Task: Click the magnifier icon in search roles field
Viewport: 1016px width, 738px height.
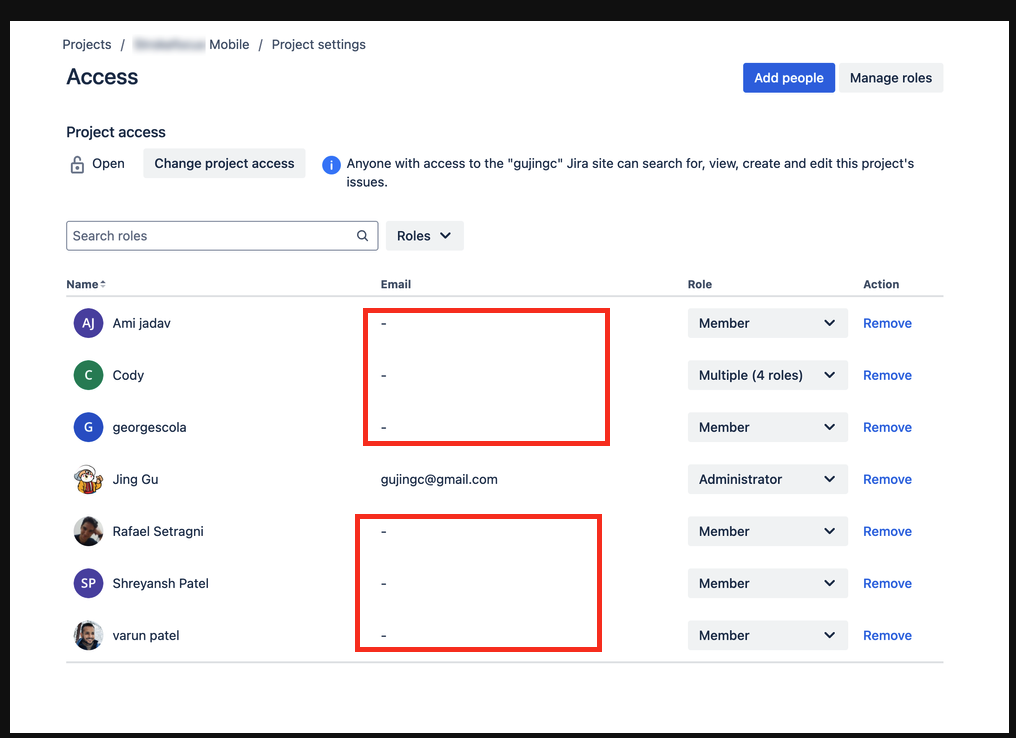Action: [x=362, y=235]
